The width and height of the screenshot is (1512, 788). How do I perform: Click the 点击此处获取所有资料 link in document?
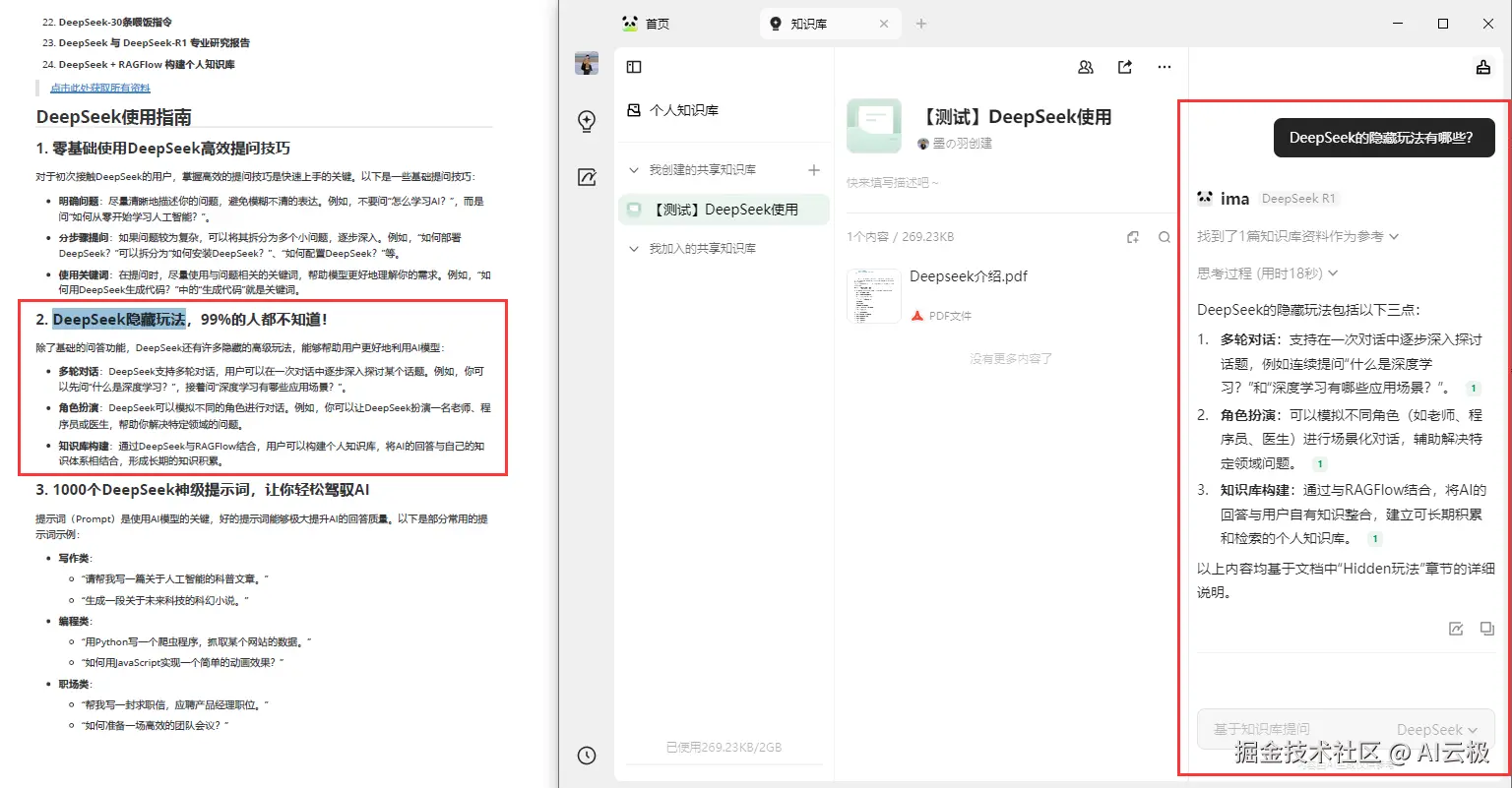(100, 88)
